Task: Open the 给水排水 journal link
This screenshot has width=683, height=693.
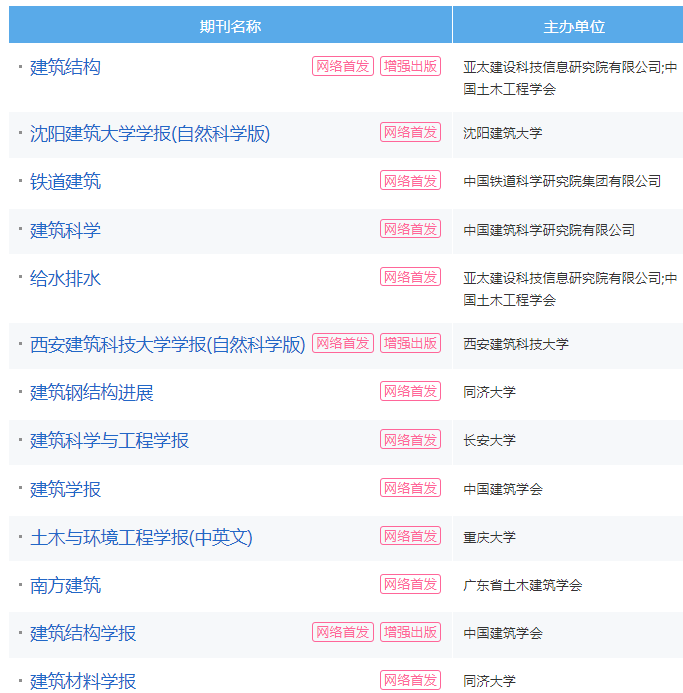Action: click(65, 278)
